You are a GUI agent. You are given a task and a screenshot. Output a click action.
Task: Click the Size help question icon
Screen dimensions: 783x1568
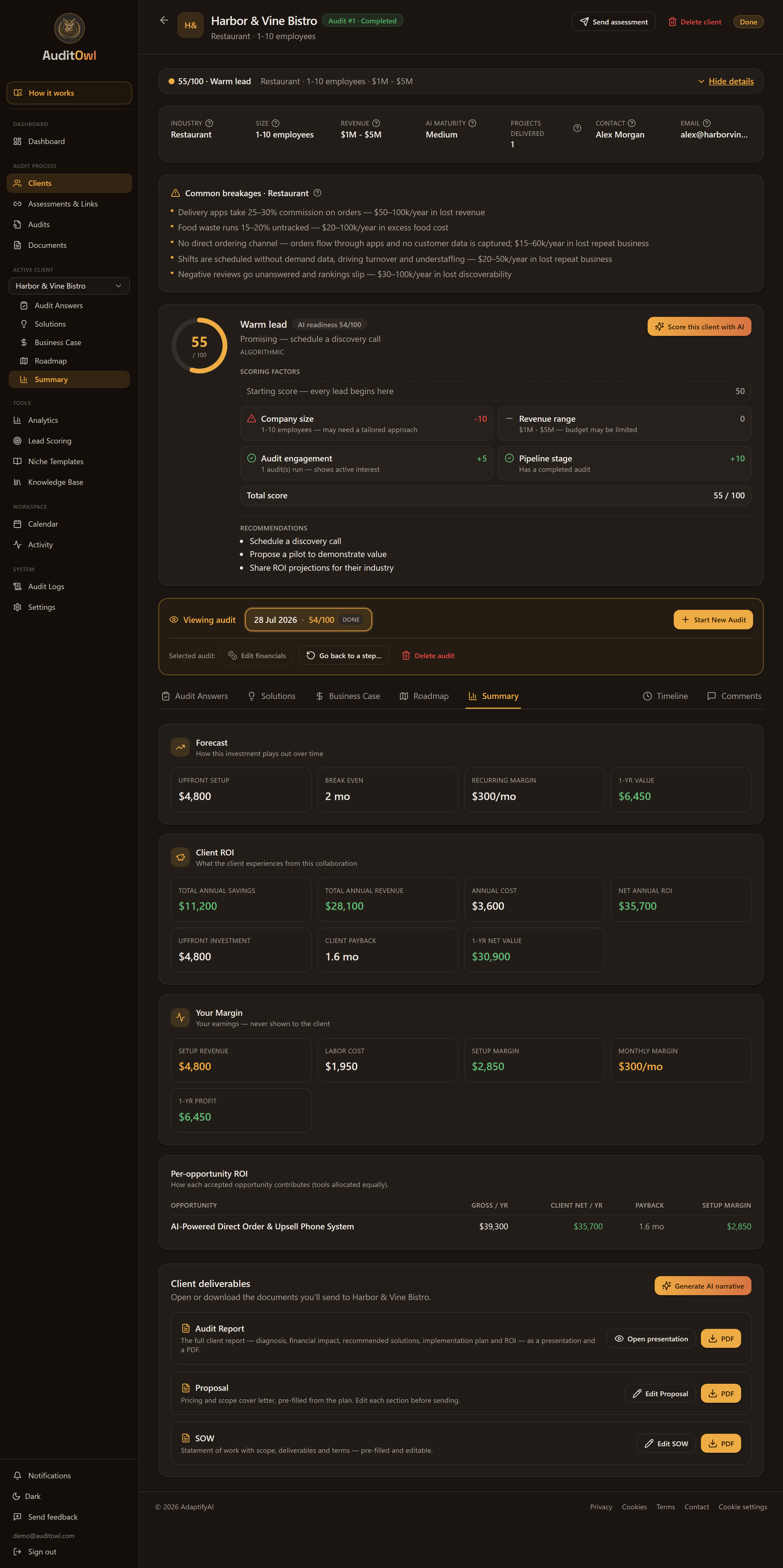(276, 123)
